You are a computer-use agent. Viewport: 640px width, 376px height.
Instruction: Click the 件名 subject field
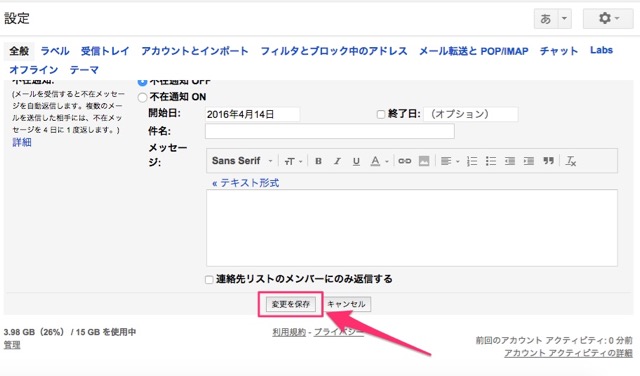click(x=330, y=131)
